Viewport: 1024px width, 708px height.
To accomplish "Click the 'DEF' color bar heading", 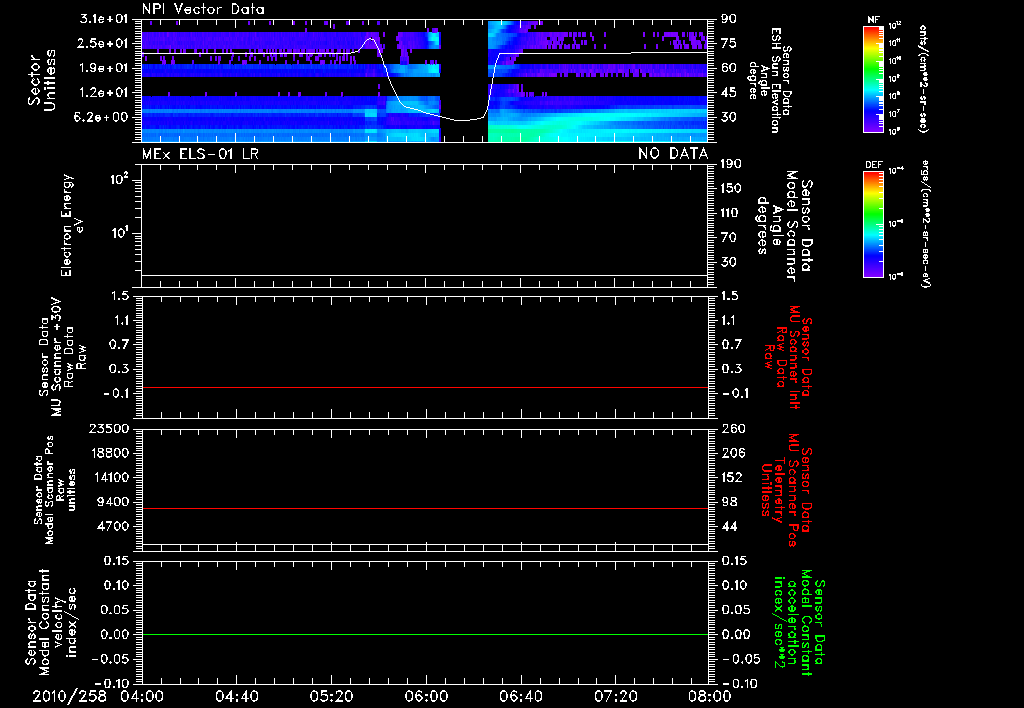I will [873, 165].
